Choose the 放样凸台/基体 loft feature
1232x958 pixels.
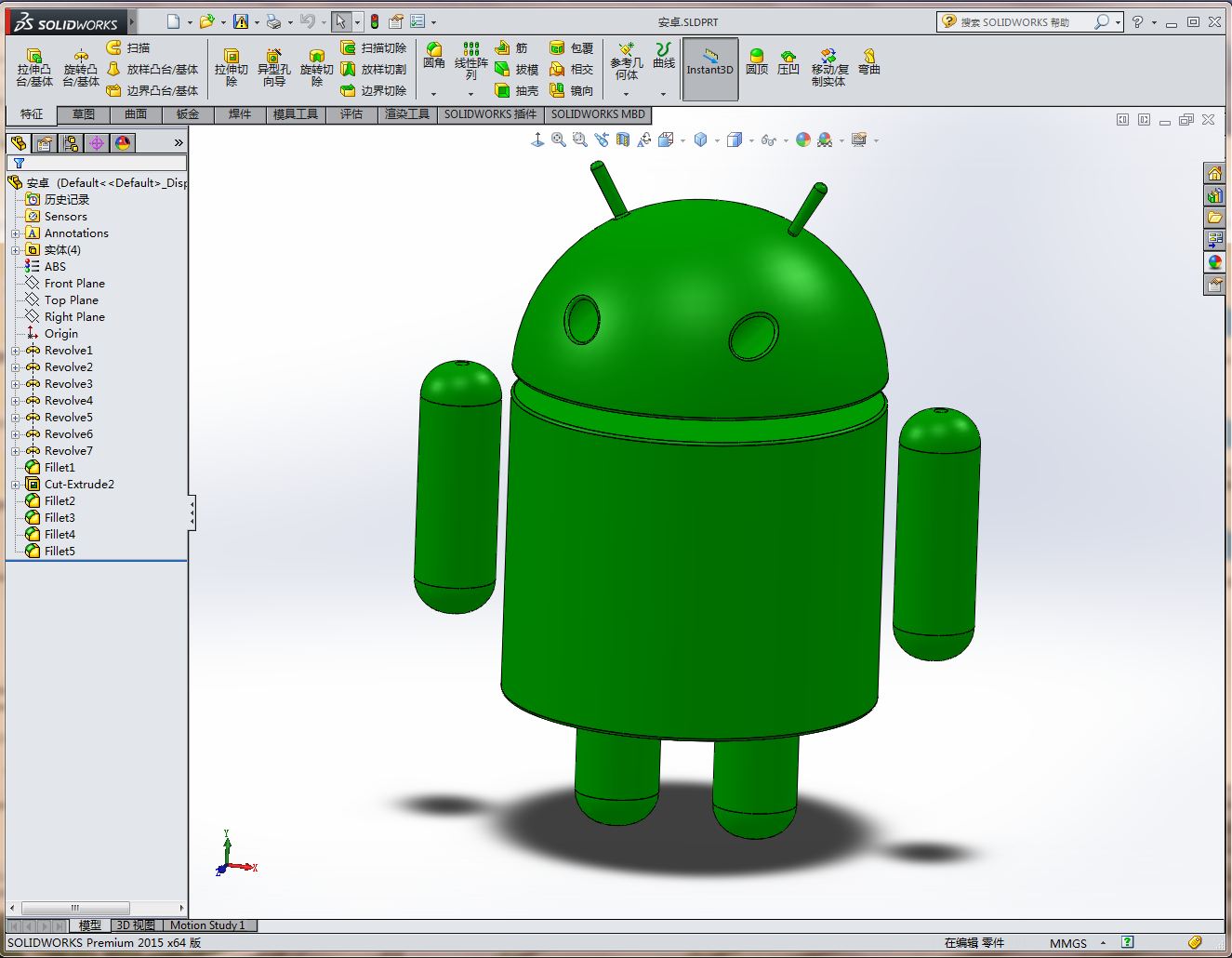[152, 69]
